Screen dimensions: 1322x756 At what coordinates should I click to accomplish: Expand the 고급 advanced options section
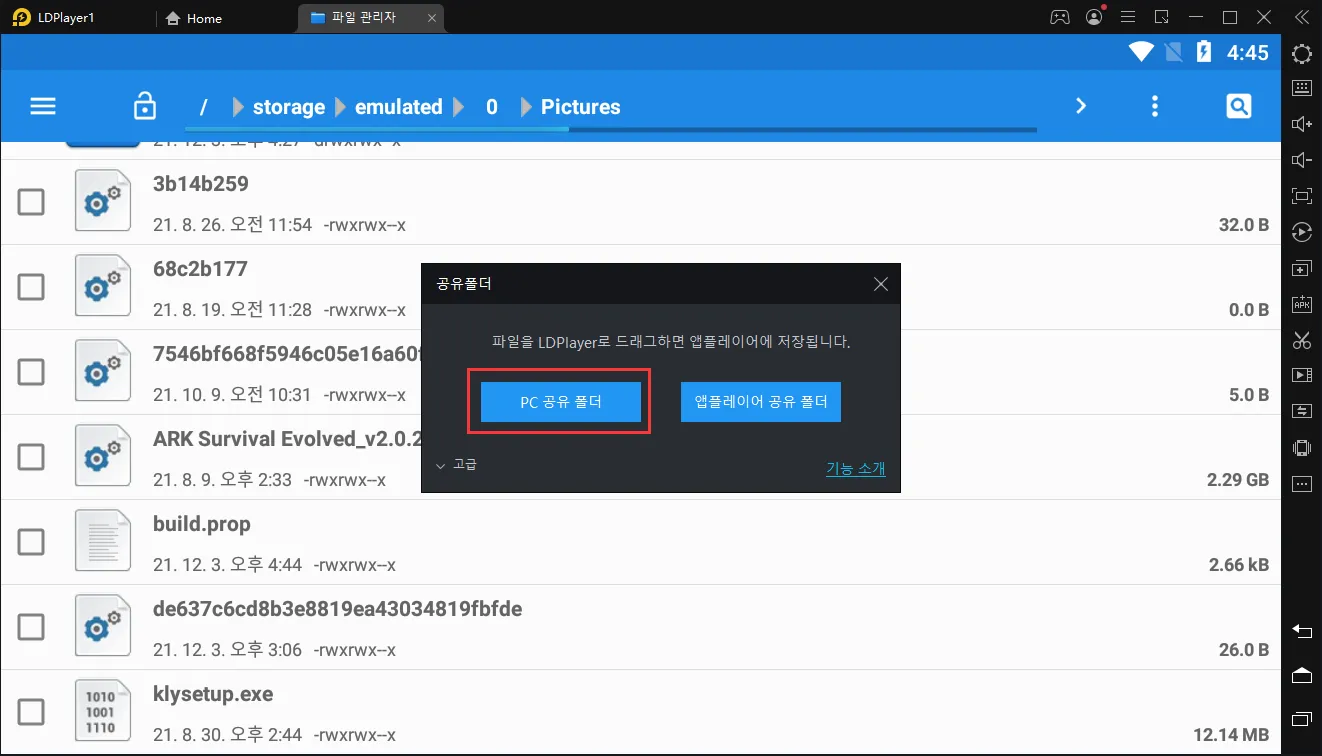coord(459,464)
